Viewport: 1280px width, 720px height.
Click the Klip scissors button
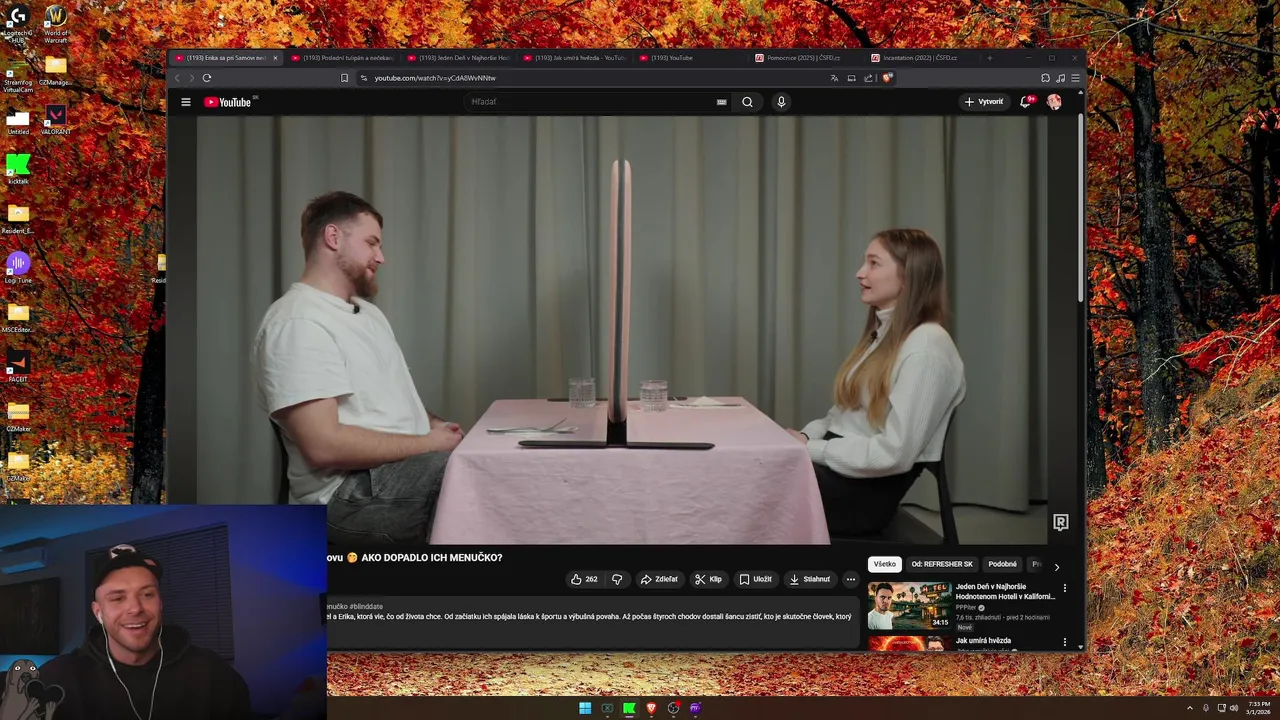click(708, 579)
